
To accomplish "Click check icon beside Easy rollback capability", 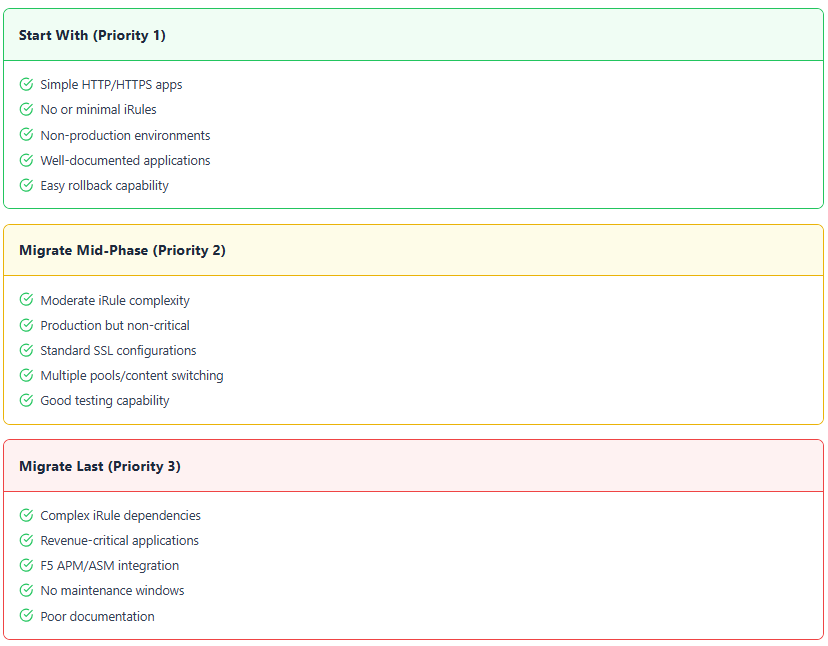I will [26, 185].
